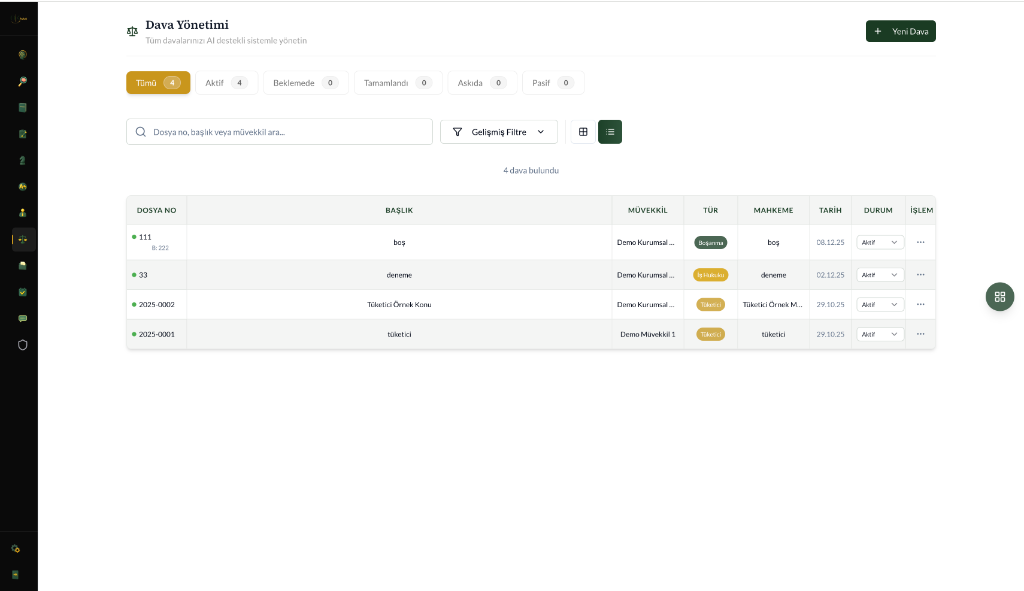Show the Tamamlandı cases tab
1024x591 pixels.
click(x=397, y=83)
